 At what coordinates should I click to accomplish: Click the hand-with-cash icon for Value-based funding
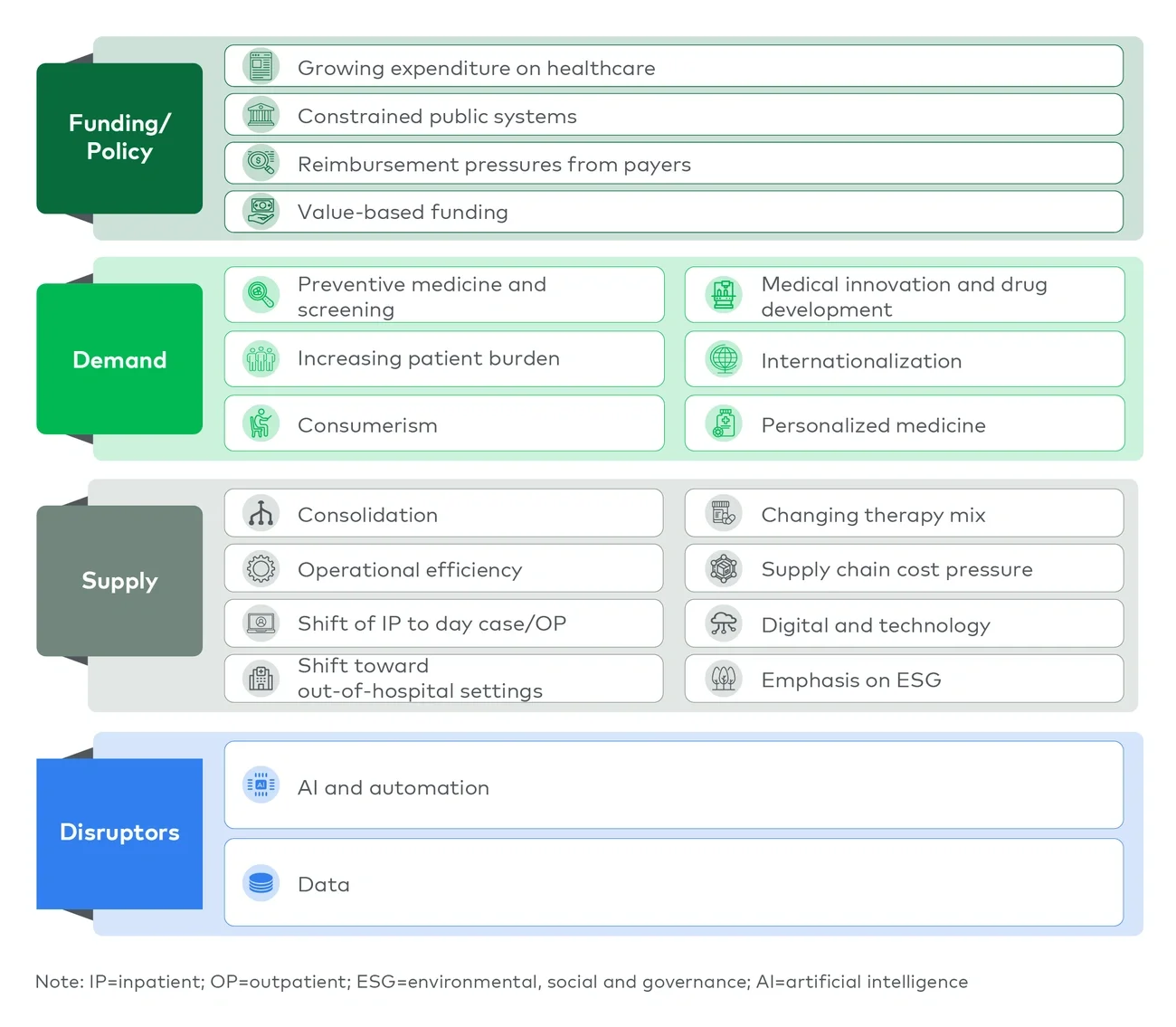261,211
